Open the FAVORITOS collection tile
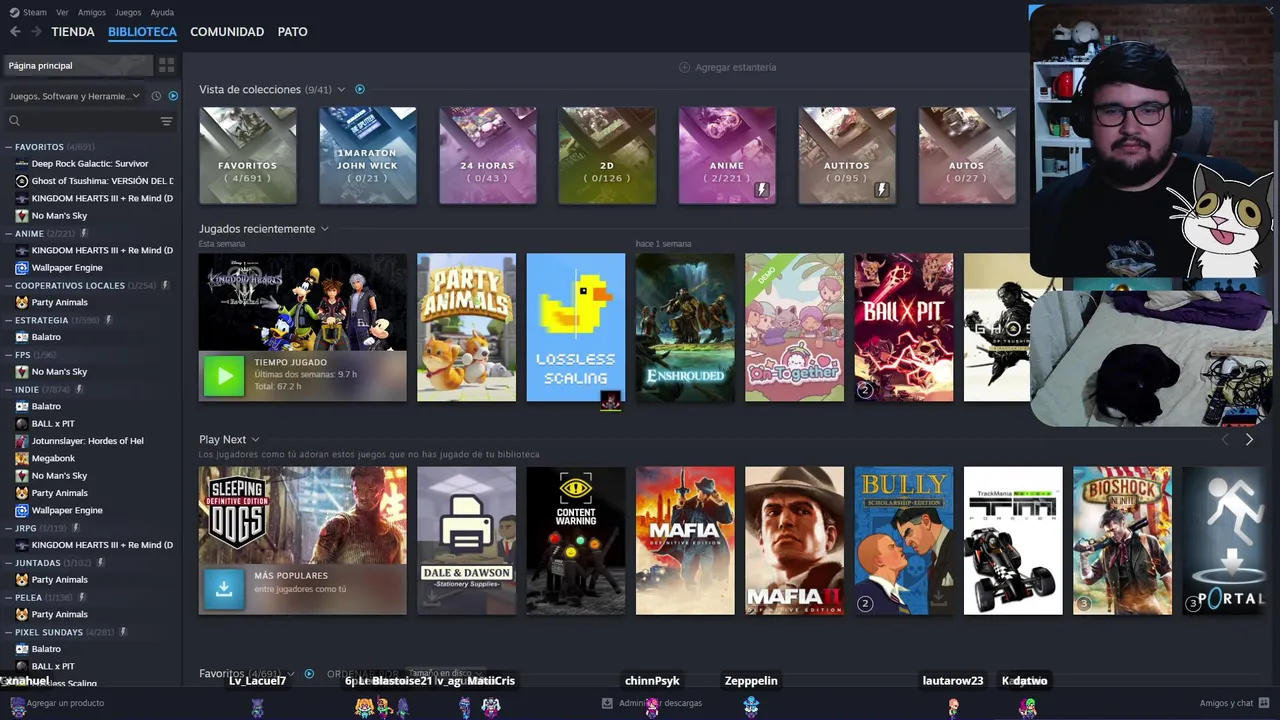Image resolution: width=1280 pixels, height=720 pixels. [248, 155]
